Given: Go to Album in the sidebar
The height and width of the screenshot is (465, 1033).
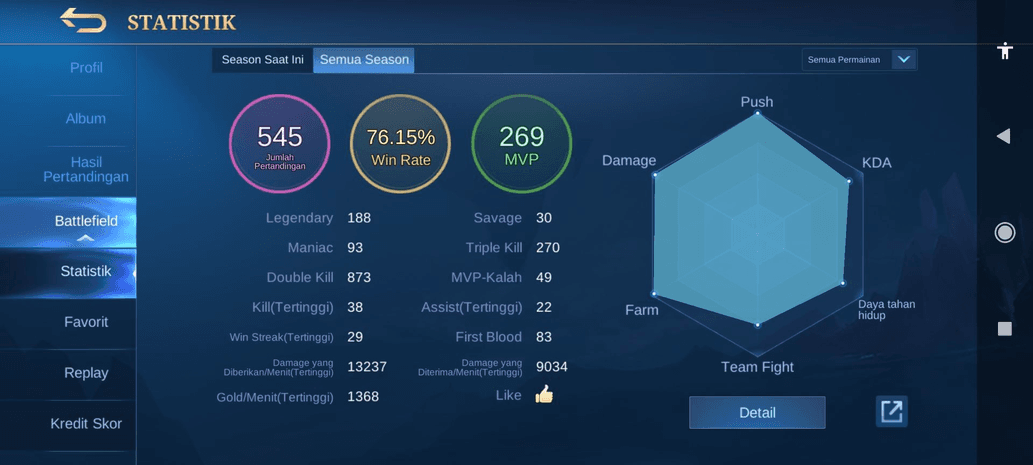Looking at the screenshot, I should (x=86, y=119).
